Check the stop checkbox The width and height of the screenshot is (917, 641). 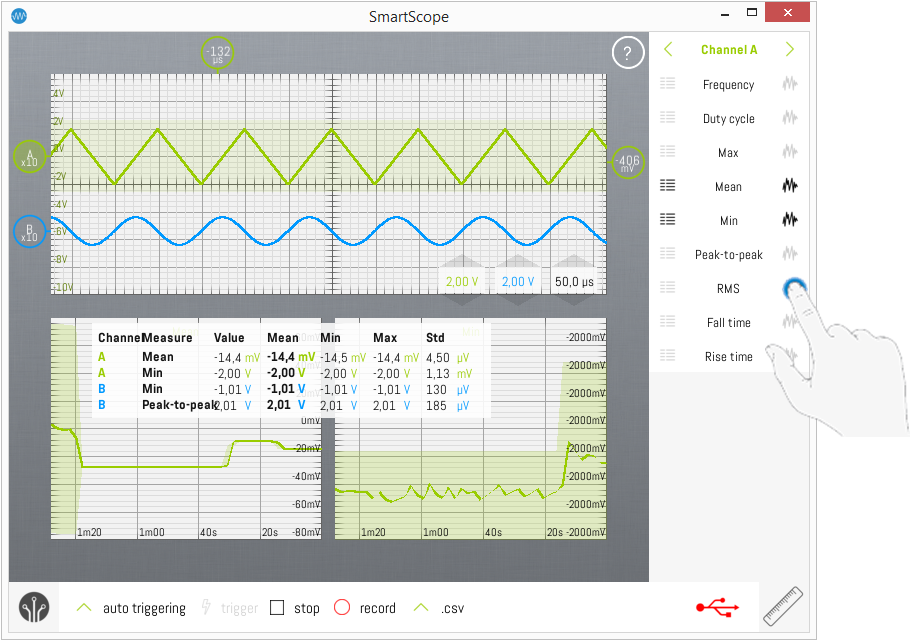[x=278, y=608]
